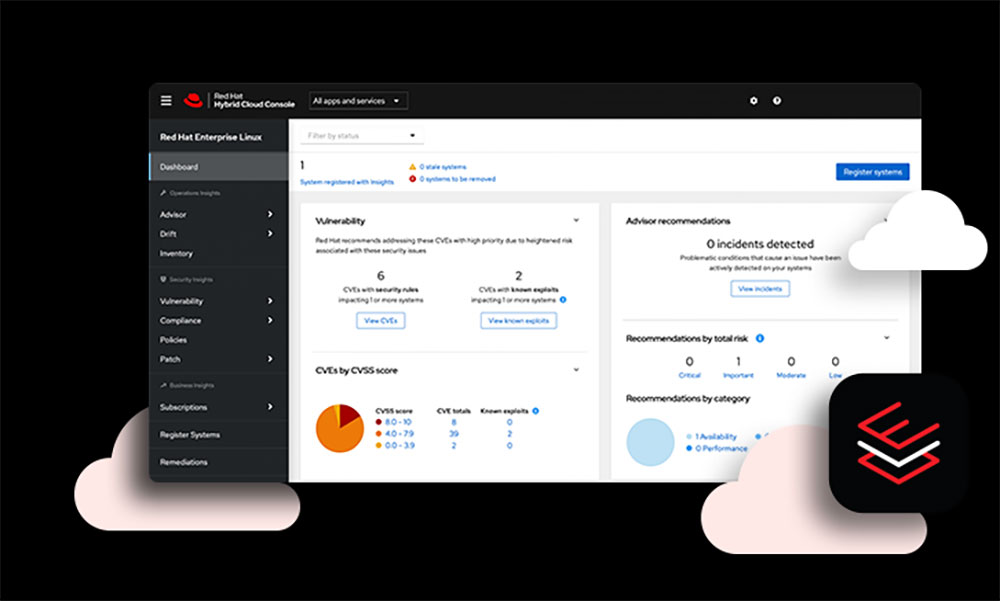Screen dimensions: 1000x601
Task: Collapse the CVEs by CVSS score section
Action: 576,370
